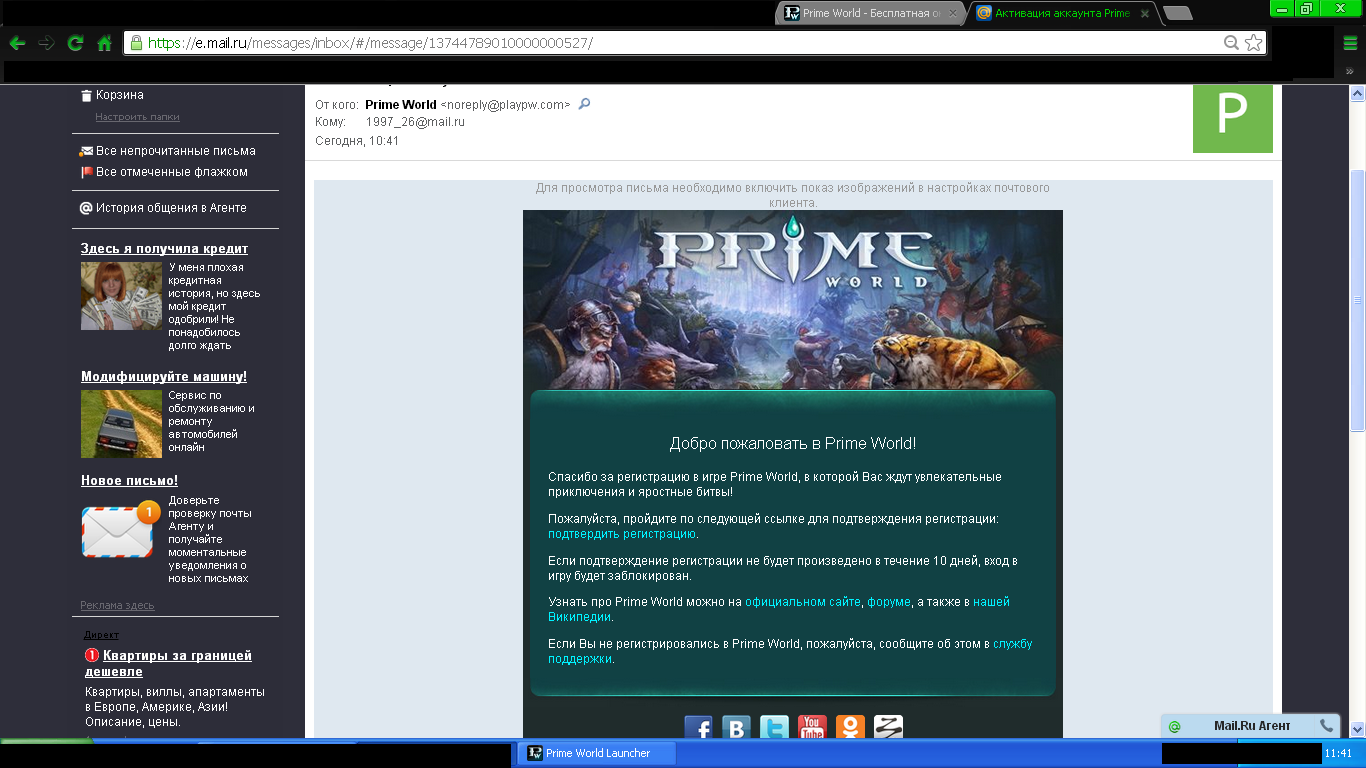Open the официальном сайте link
This screenshot has height=768, width=1366.
[803, 602]
